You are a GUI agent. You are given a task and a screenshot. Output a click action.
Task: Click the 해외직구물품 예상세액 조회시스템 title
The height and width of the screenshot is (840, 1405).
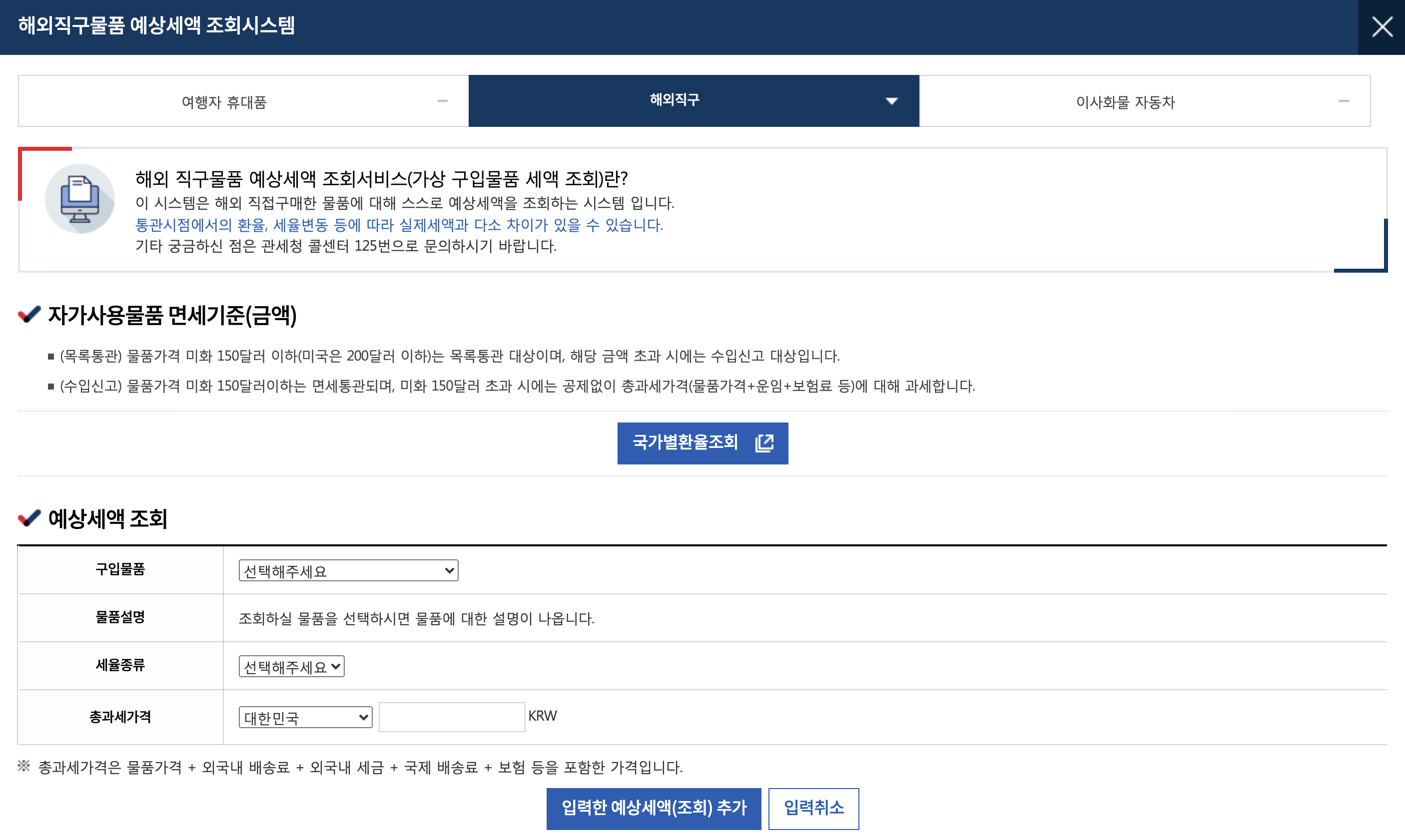tap(156, 25)
